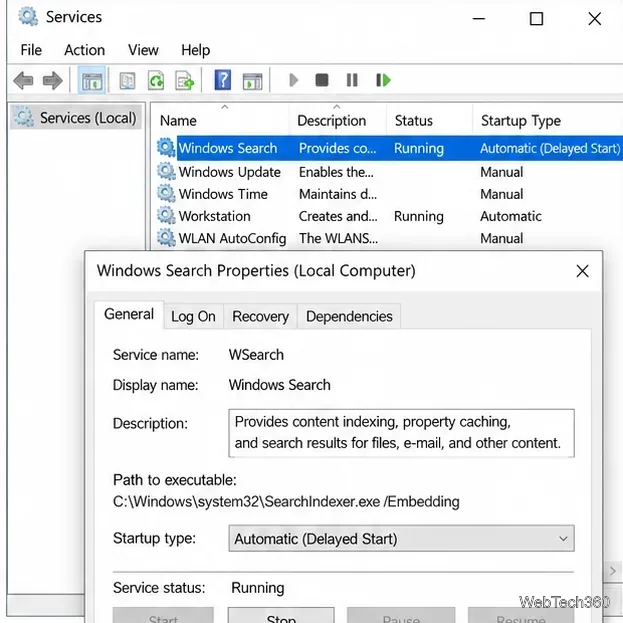Viewport: 623px width, 623px height.
Task: Select the Windows Search service row
Action: coord(389,148)
